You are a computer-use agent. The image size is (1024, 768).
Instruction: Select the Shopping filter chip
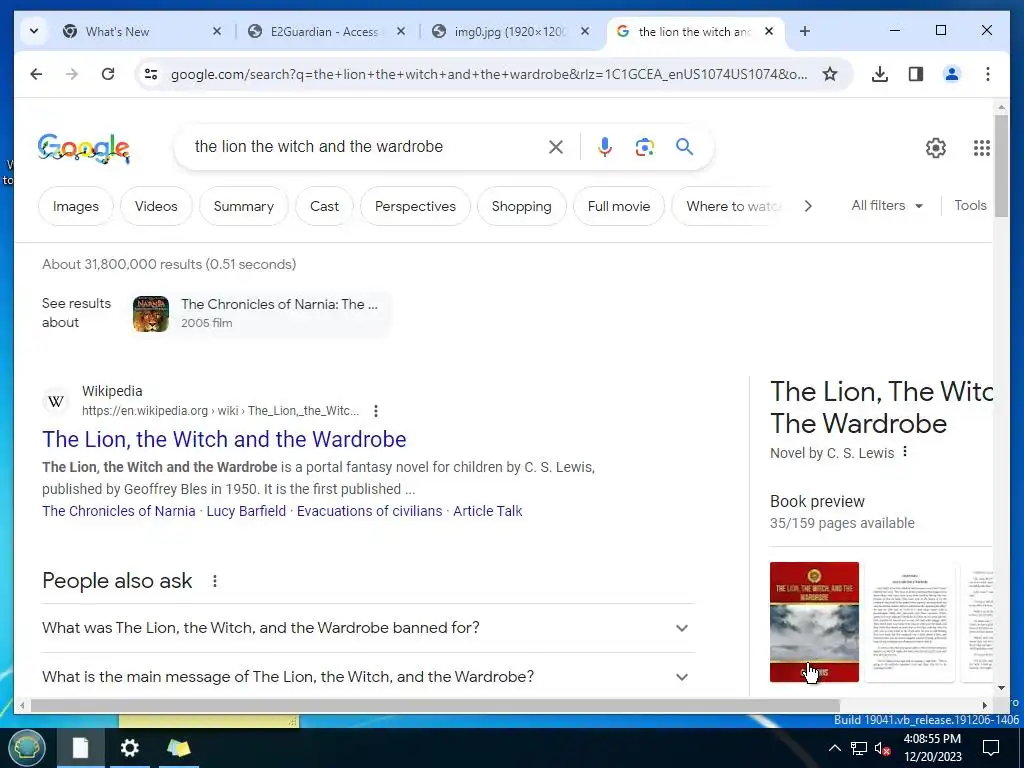[x=521, y=206]
